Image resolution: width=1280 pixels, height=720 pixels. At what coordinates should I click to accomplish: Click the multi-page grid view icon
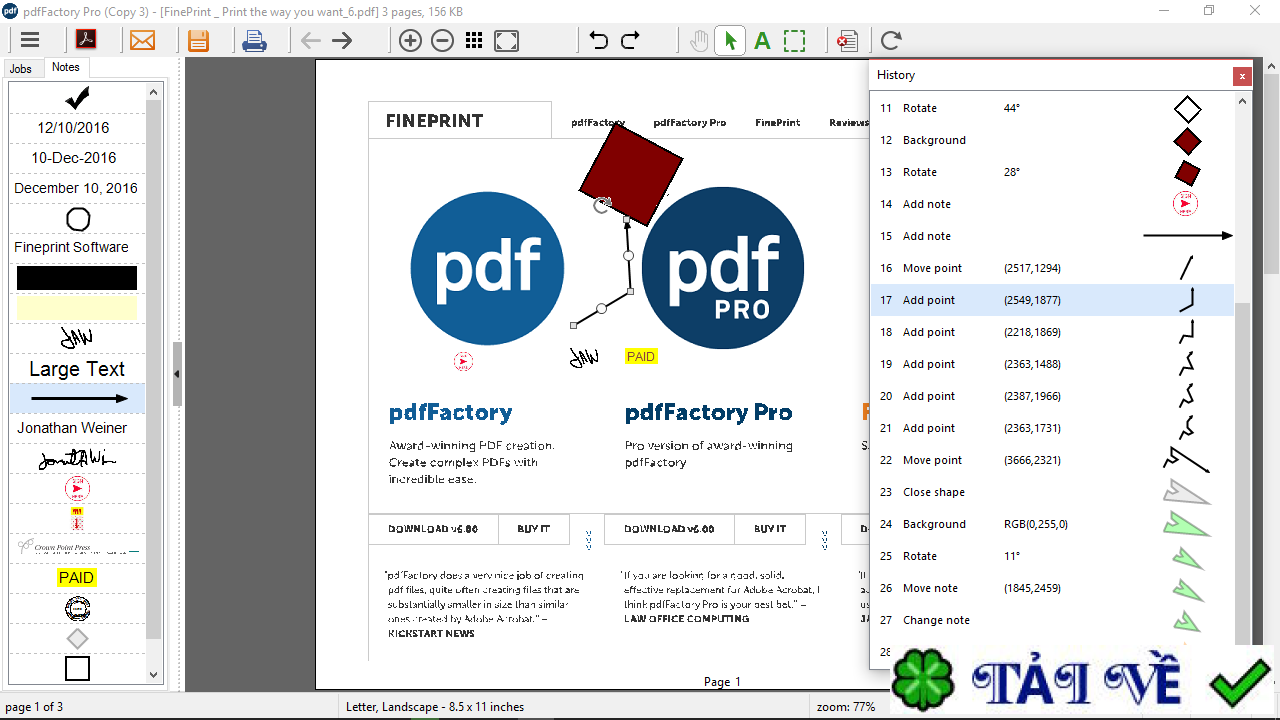pyautogui.click(x=474, y=41)
